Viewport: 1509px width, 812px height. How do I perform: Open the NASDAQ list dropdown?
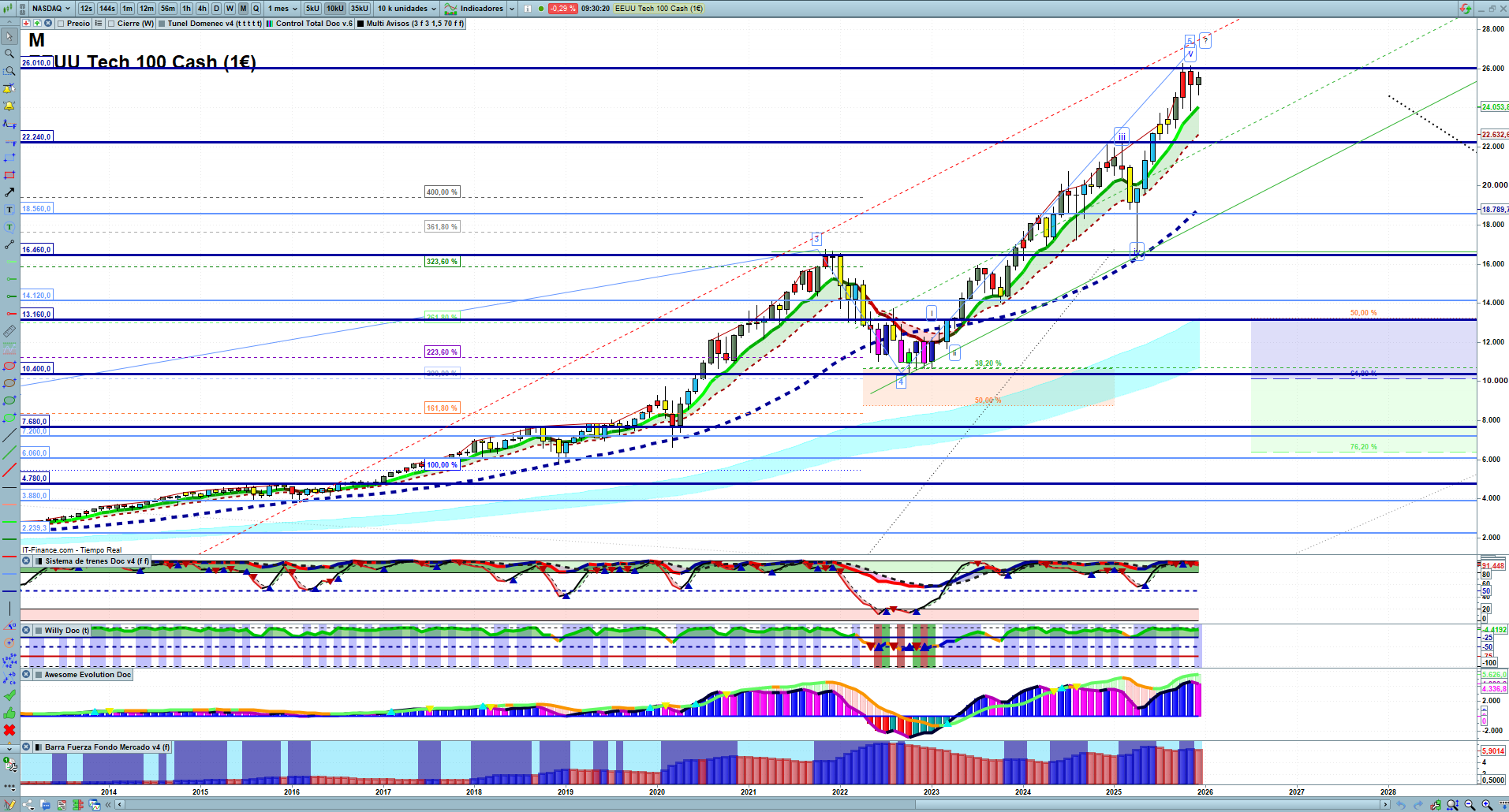[51, 9]
